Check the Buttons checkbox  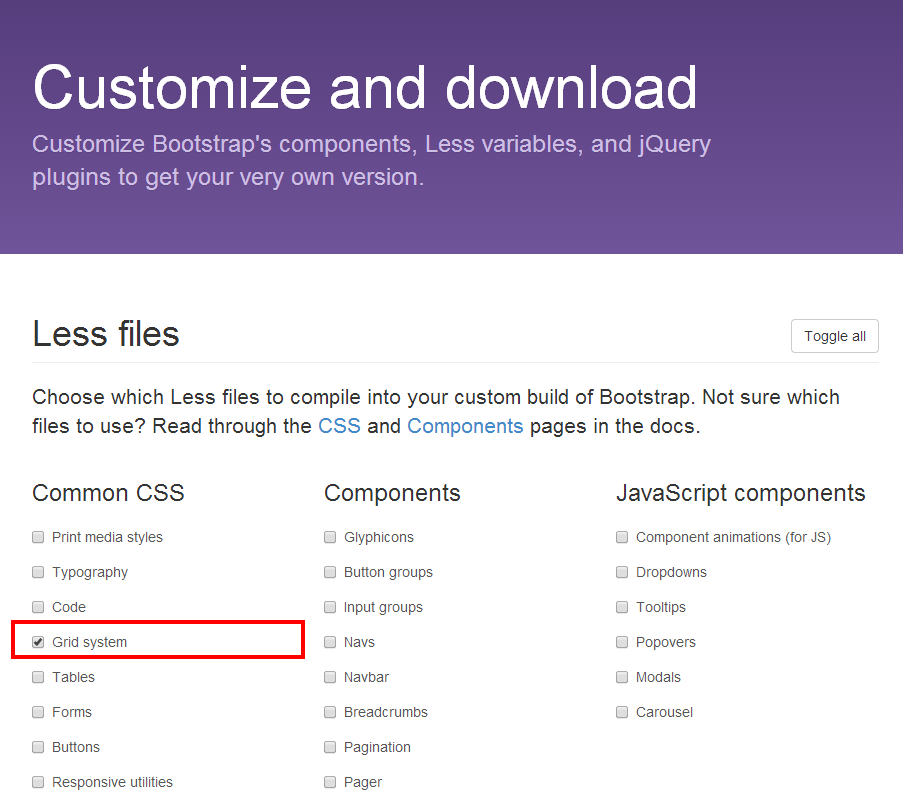38,747
